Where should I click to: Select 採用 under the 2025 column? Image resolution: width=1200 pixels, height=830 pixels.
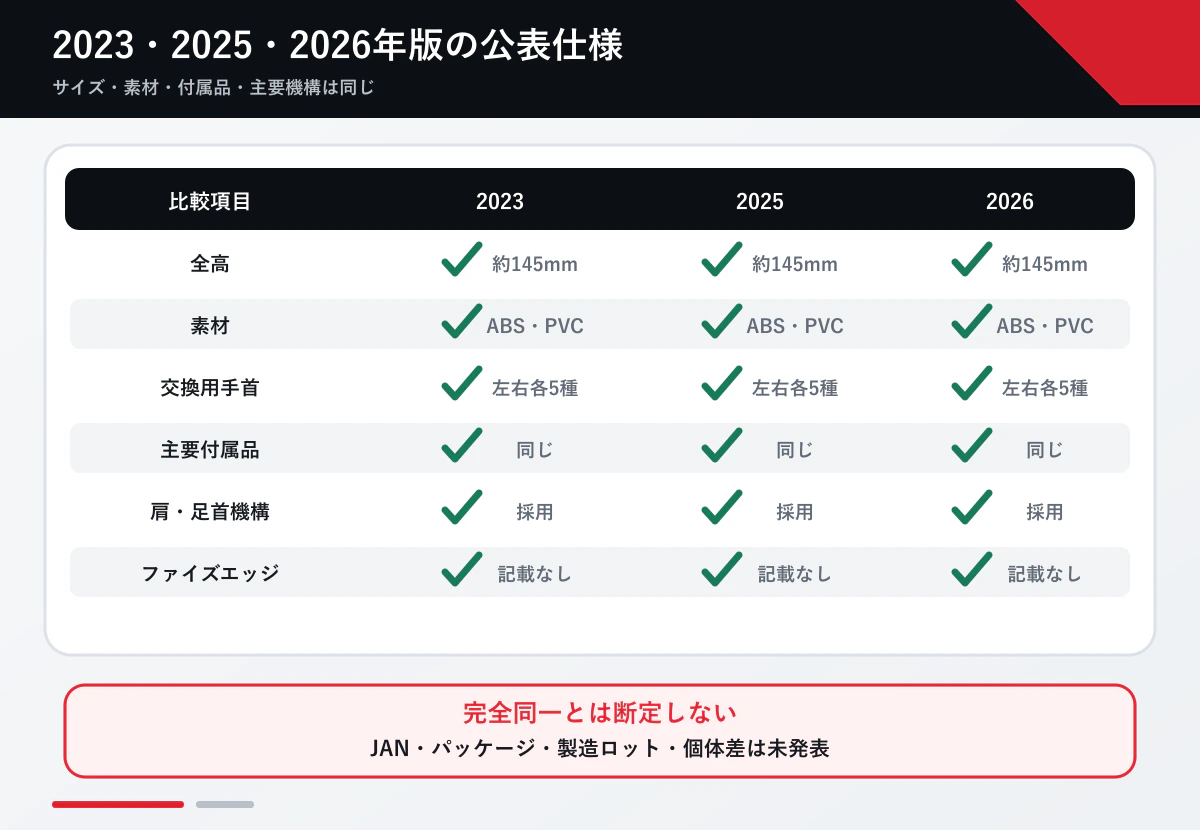pos(795,512)
